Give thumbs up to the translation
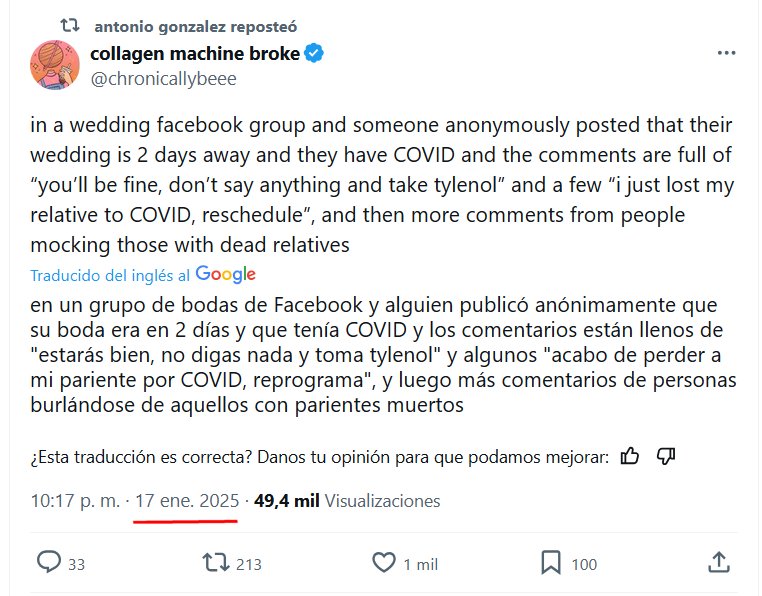The width and height of the screenshot is (762, 596). pos(630,456)
